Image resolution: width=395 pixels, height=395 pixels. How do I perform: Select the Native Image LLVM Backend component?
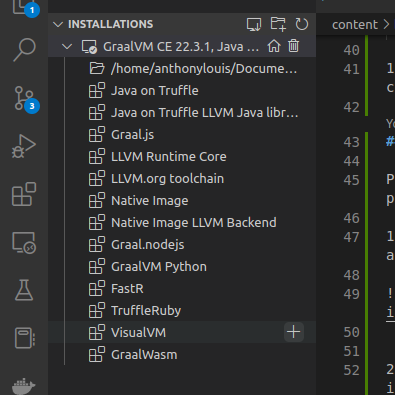pyautogui.click(x=182, y=222)
